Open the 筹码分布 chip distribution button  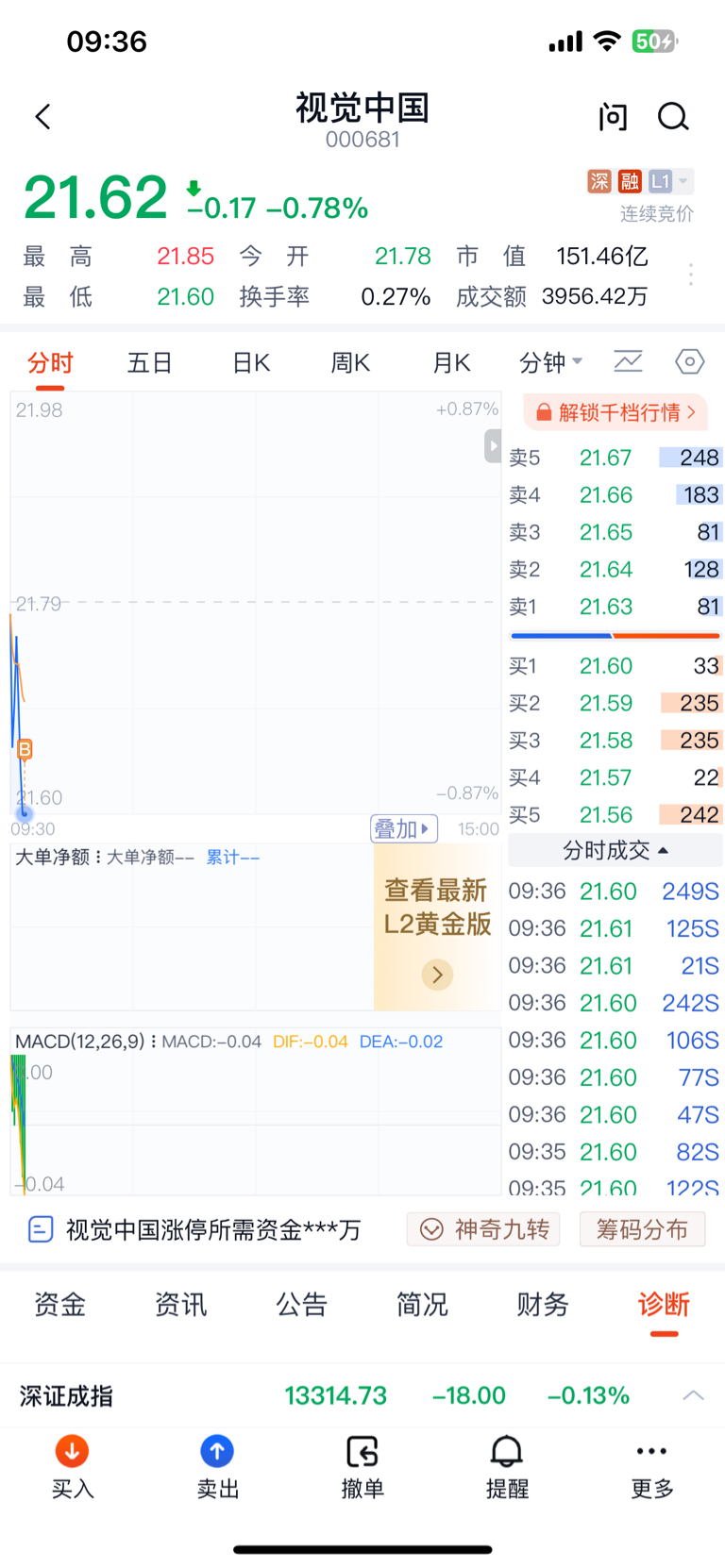coord(642,1229)
